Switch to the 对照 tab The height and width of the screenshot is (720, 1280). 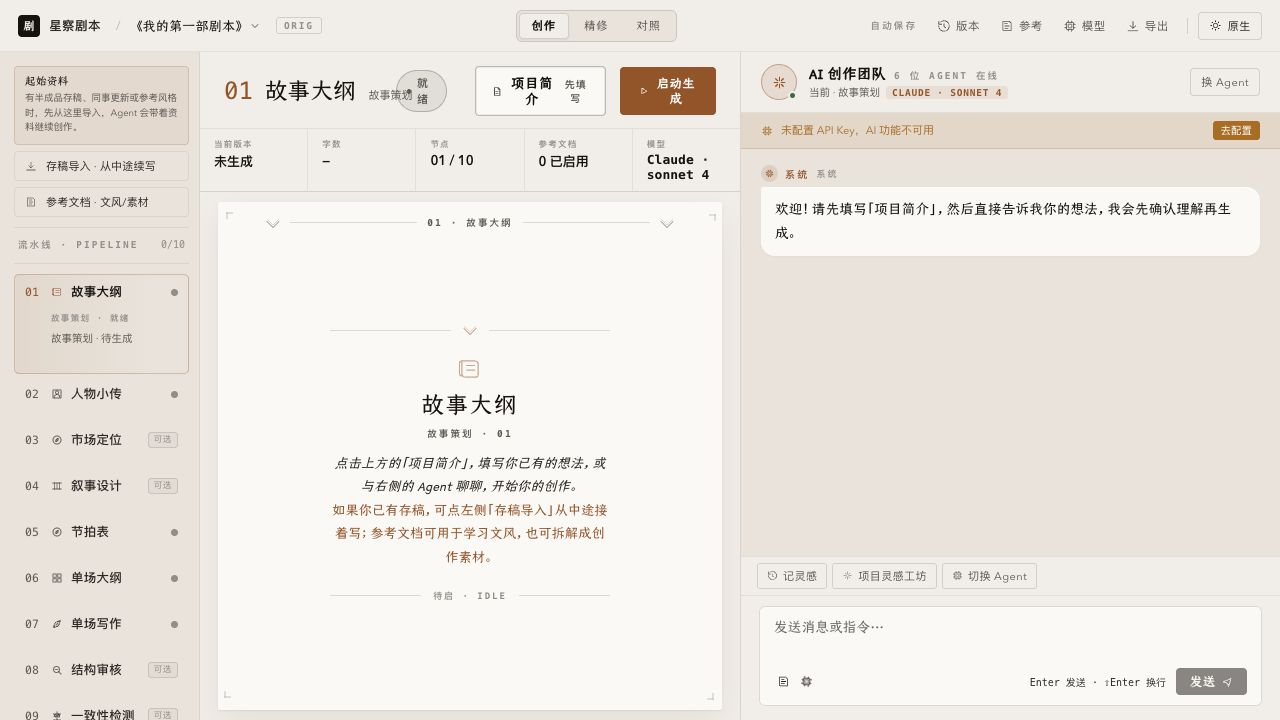[648, 26]
